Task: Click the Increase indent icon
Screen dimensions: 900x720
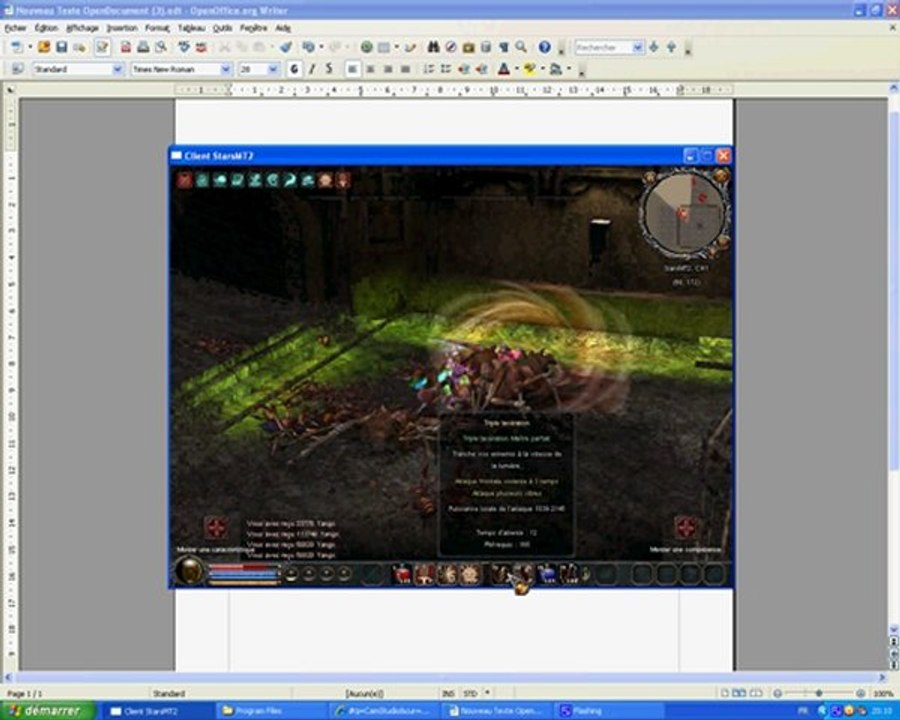Action: click(x=482, y=69)
